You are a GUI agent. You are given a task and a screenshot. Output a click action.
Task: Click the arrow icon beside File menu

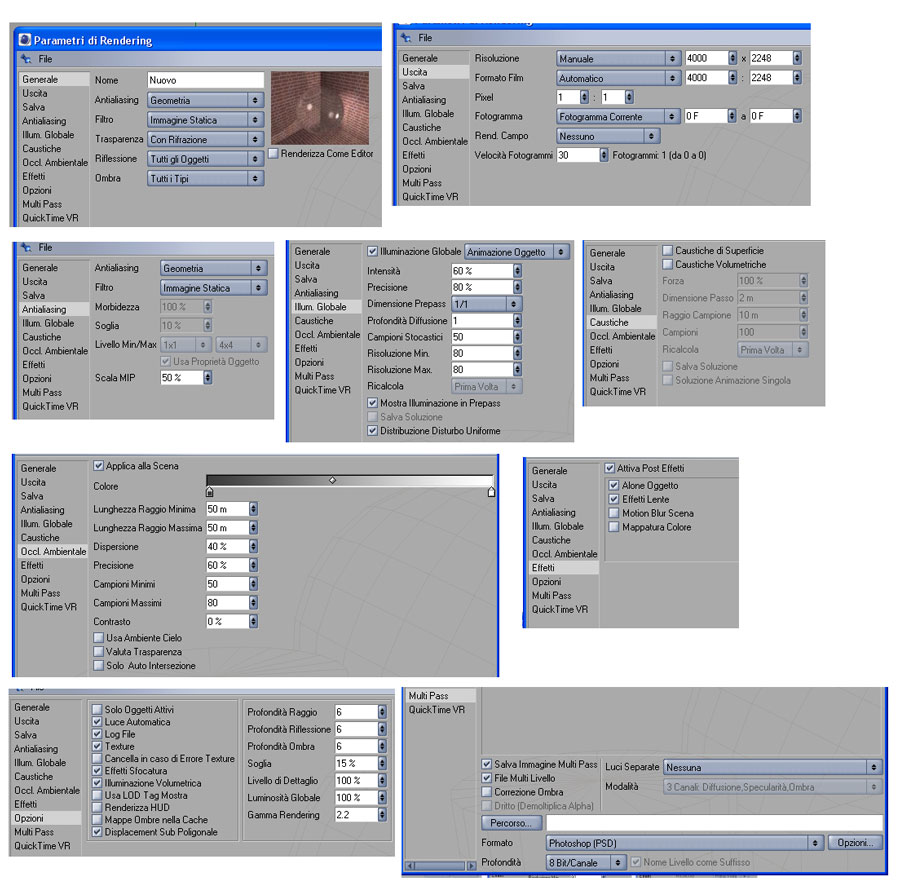26,59
